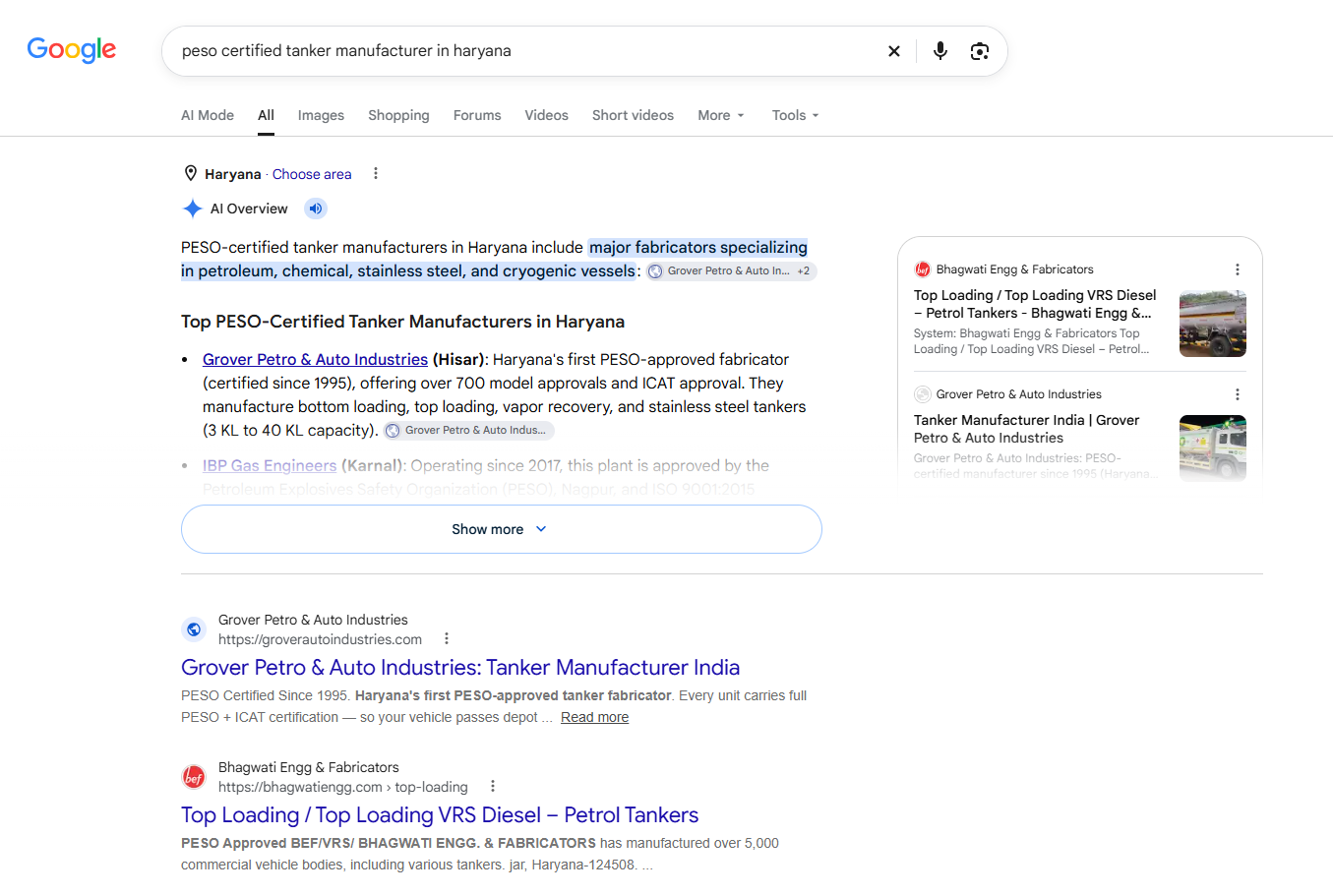
Task: Open the tanker truck thumbnail on Bhagwati card
Action: tap(1212, 324)
